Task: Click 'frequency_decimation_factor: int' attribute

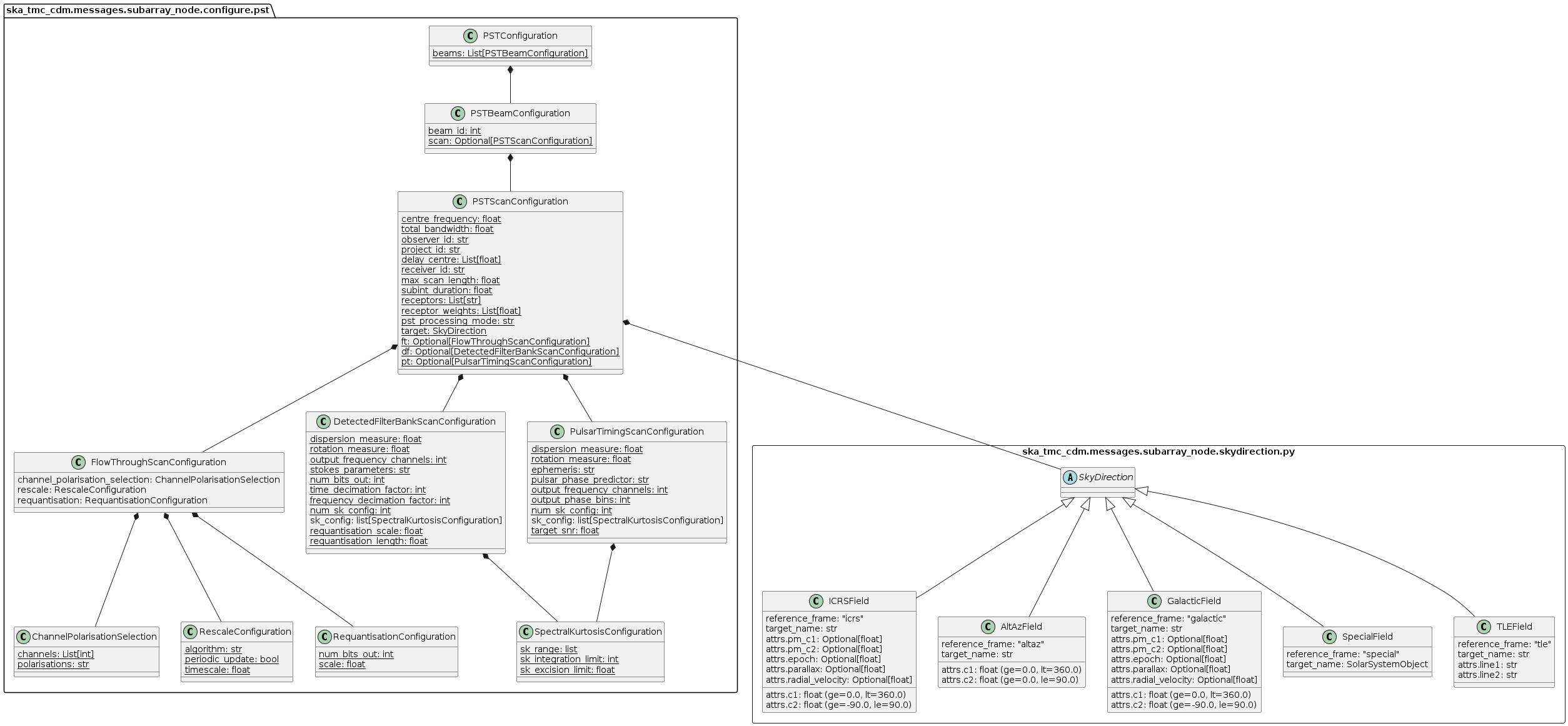Action: pos(380,501)
